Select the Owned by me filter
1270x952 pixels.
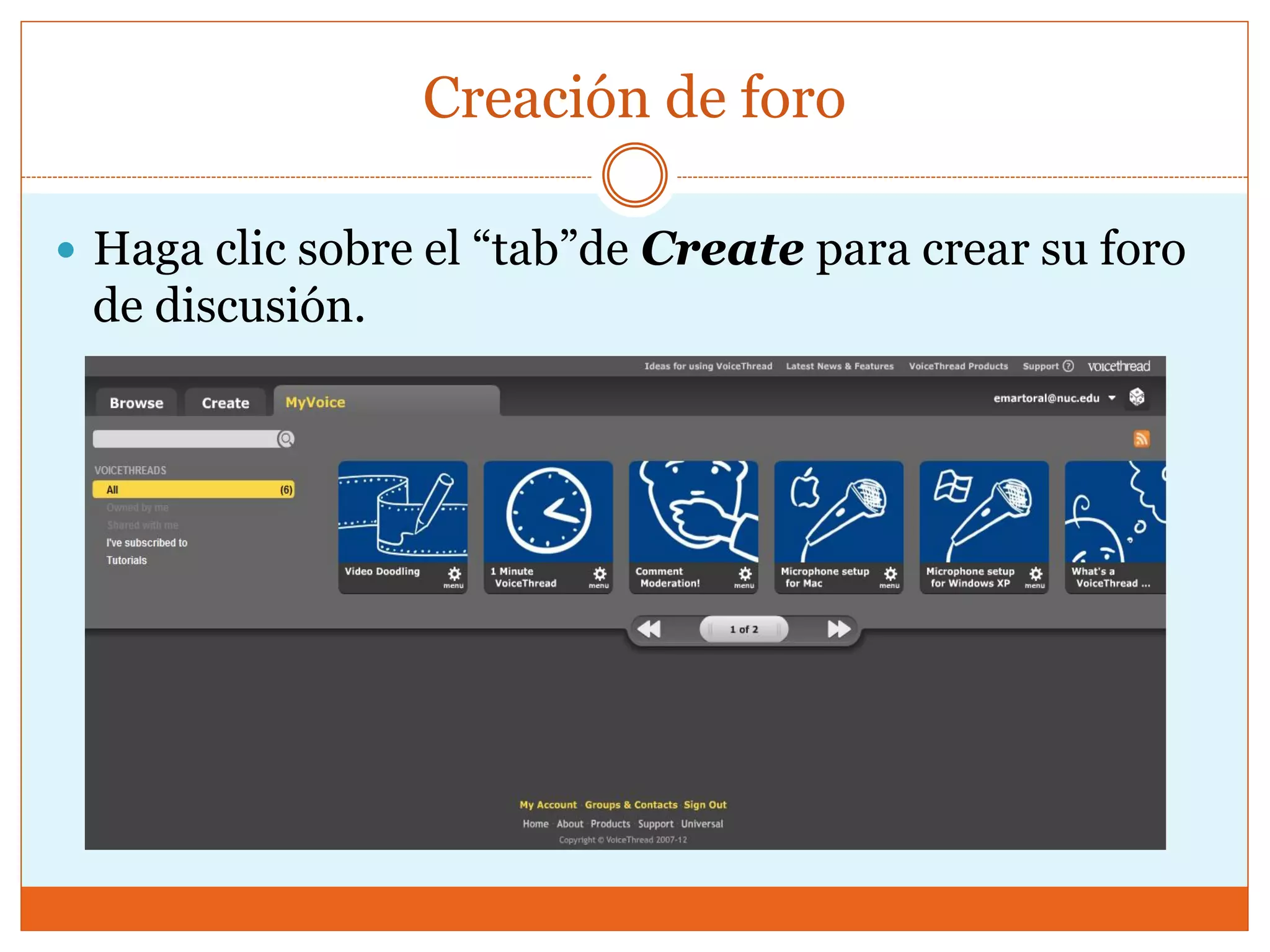click(x=137, y=508)
